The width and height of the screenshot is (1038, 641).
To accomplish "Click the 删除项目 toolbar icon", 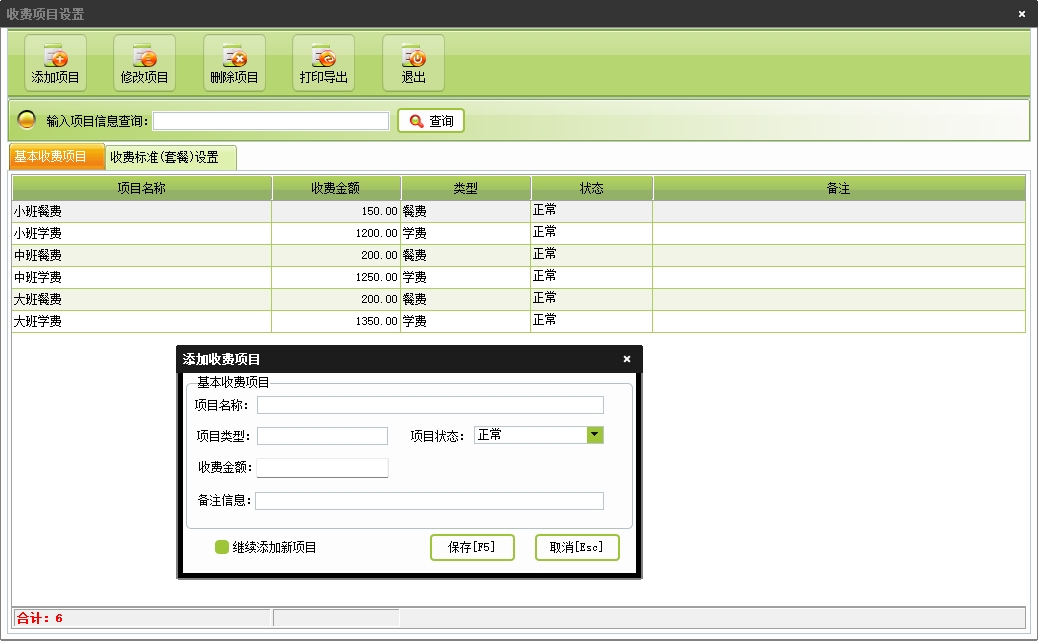I will click(x=234, y=58).
